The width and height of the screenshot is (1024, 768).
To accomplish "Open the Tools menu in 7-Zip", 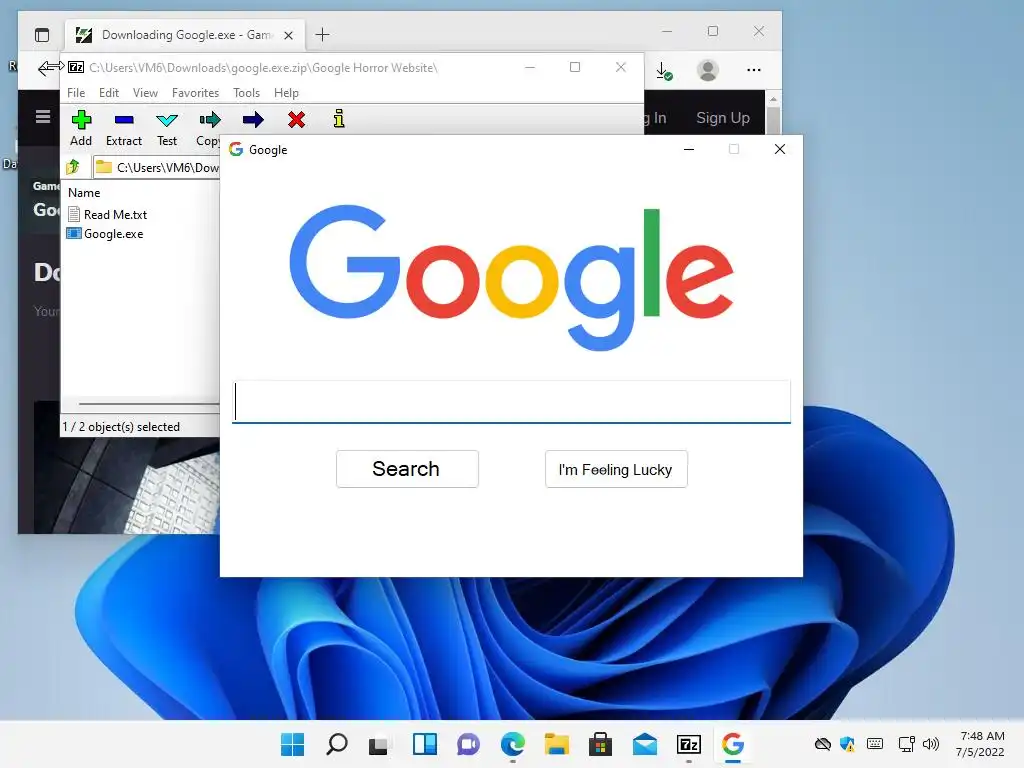I will click(246, 93).
